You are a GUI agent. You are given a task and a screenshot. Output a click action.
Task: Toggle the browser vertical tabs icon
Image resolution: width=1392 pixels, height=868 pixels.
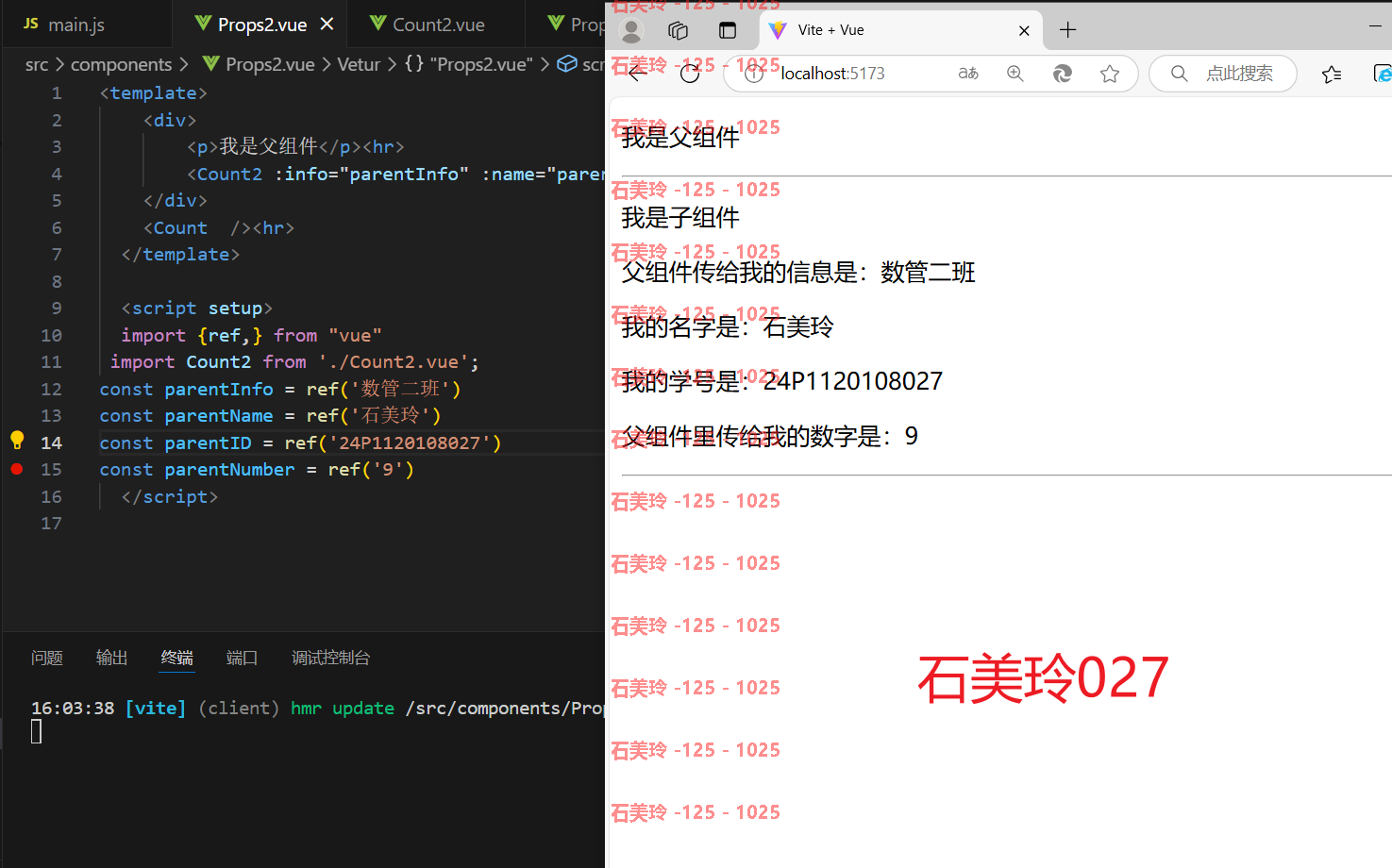tap(728, 30)
